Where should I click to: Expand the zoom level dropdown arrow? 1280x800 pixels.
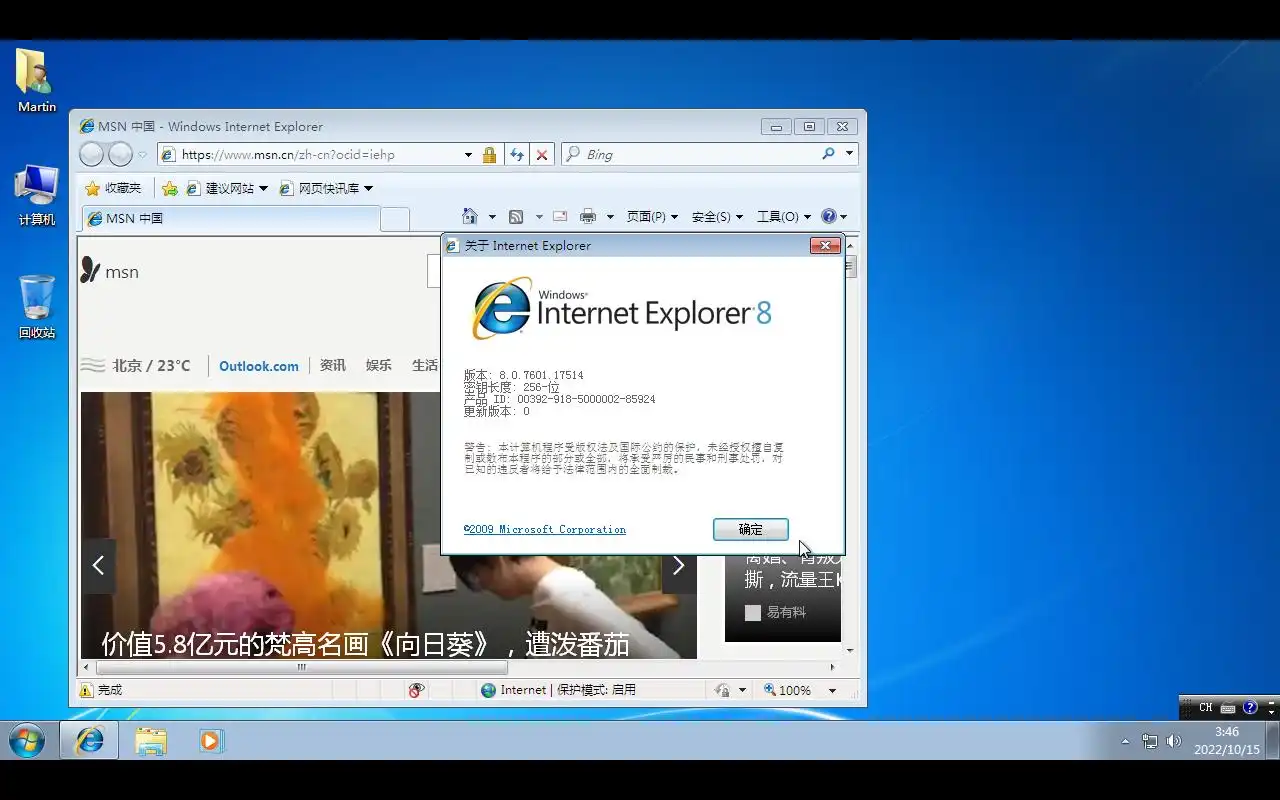(832, 690)
